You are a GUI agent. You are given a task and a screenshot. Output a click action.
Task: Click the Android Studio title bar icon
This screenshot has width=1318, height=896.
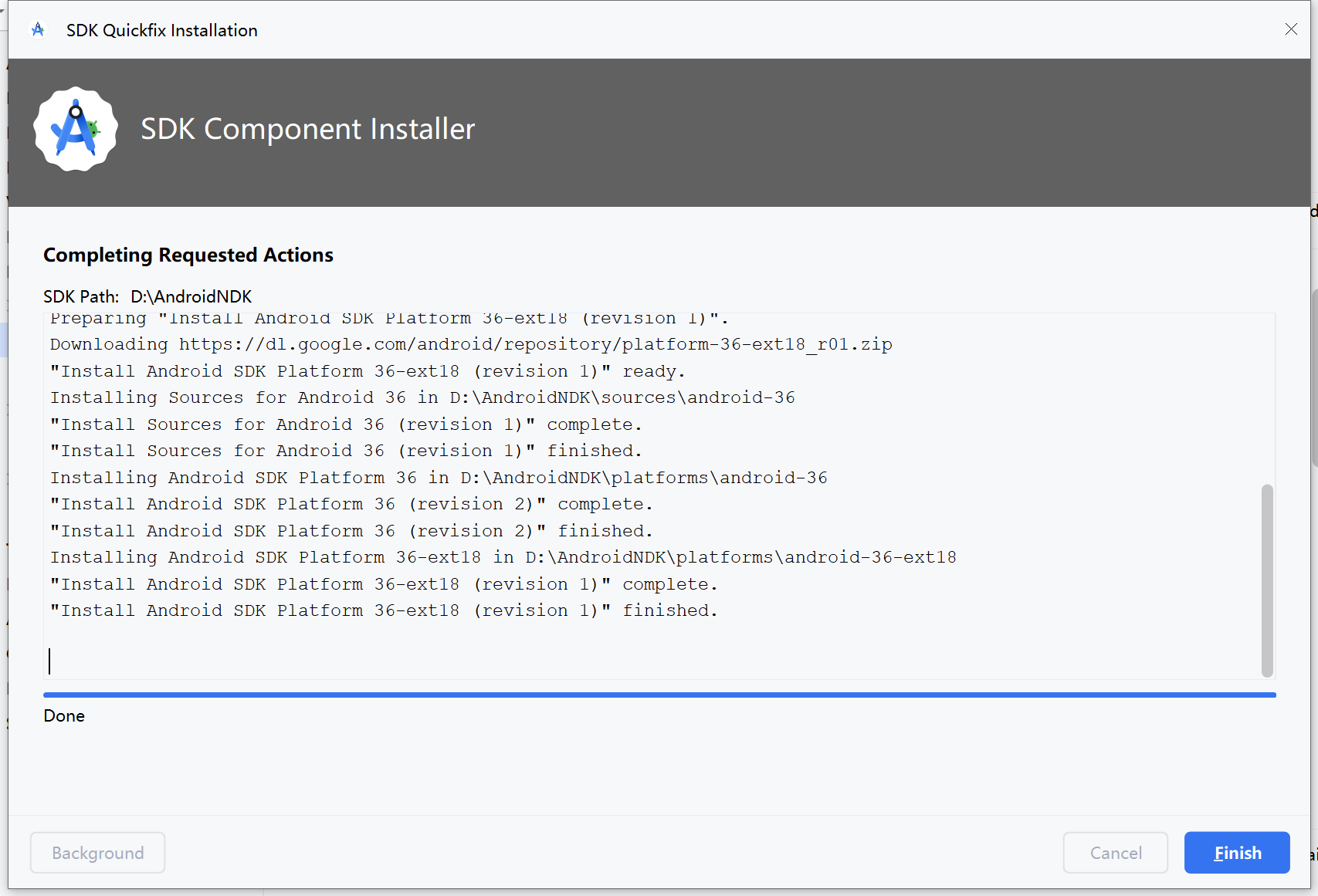pyautogui.click(x=38, y=30)
